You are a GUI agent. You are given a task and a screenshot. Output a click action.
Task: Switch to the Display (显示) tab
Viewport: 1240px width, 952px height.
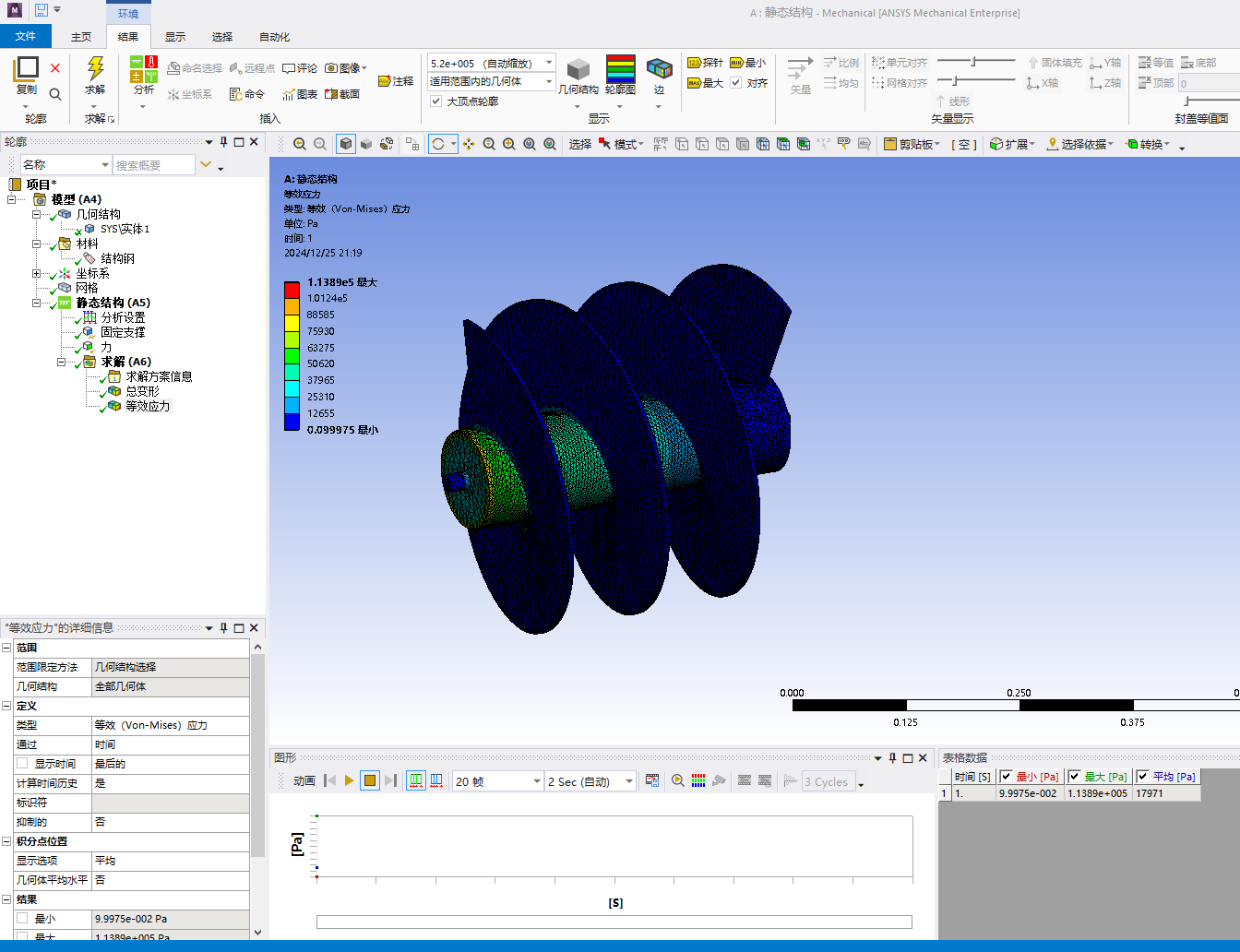[x=175, y=37]
